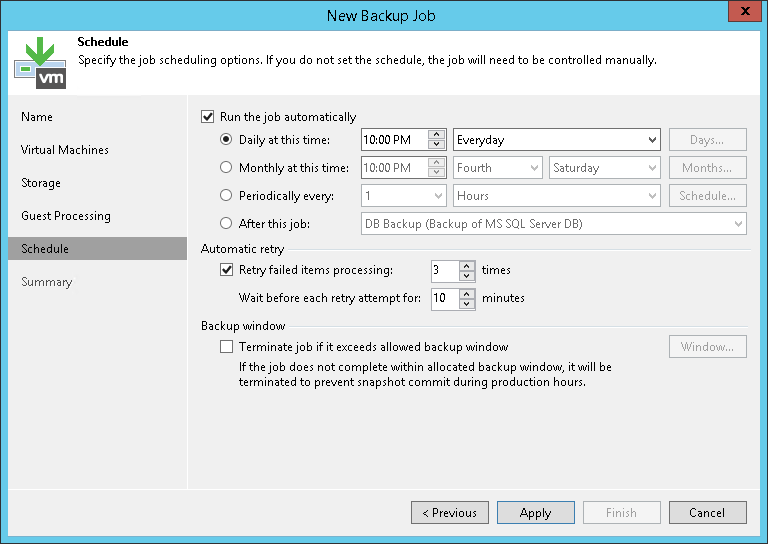
Task: Open the DB Backup job dropdown
Action: click(x=553, y=223)
